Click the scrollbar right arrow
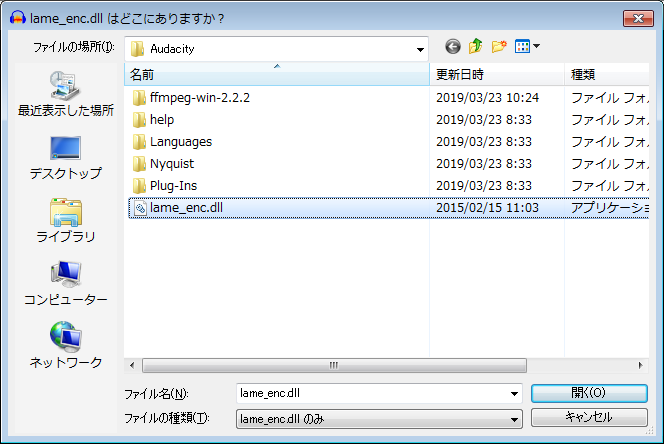 (640, 365)
